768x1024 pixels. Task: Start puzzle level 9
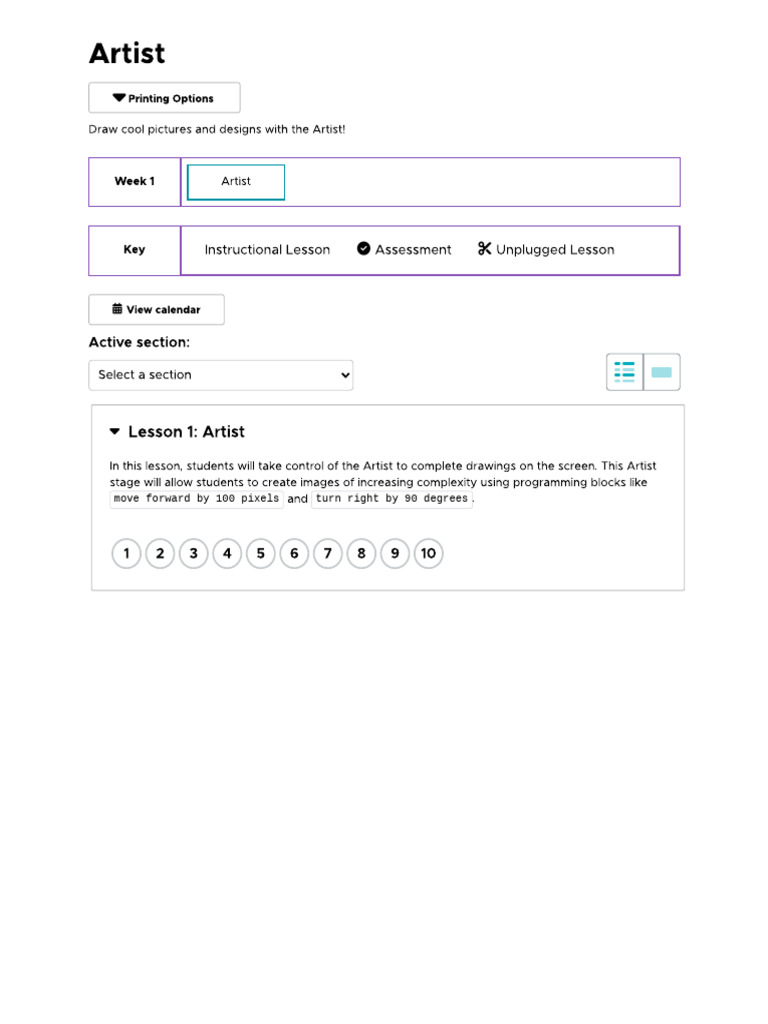coord(395,553)
